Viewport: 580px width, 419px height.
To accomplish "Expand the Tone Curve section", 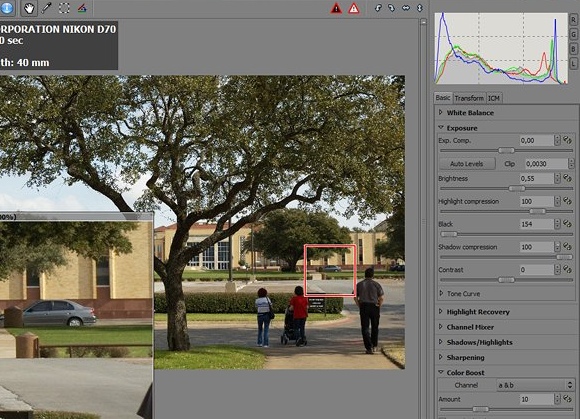I will (x=463, y=294).
